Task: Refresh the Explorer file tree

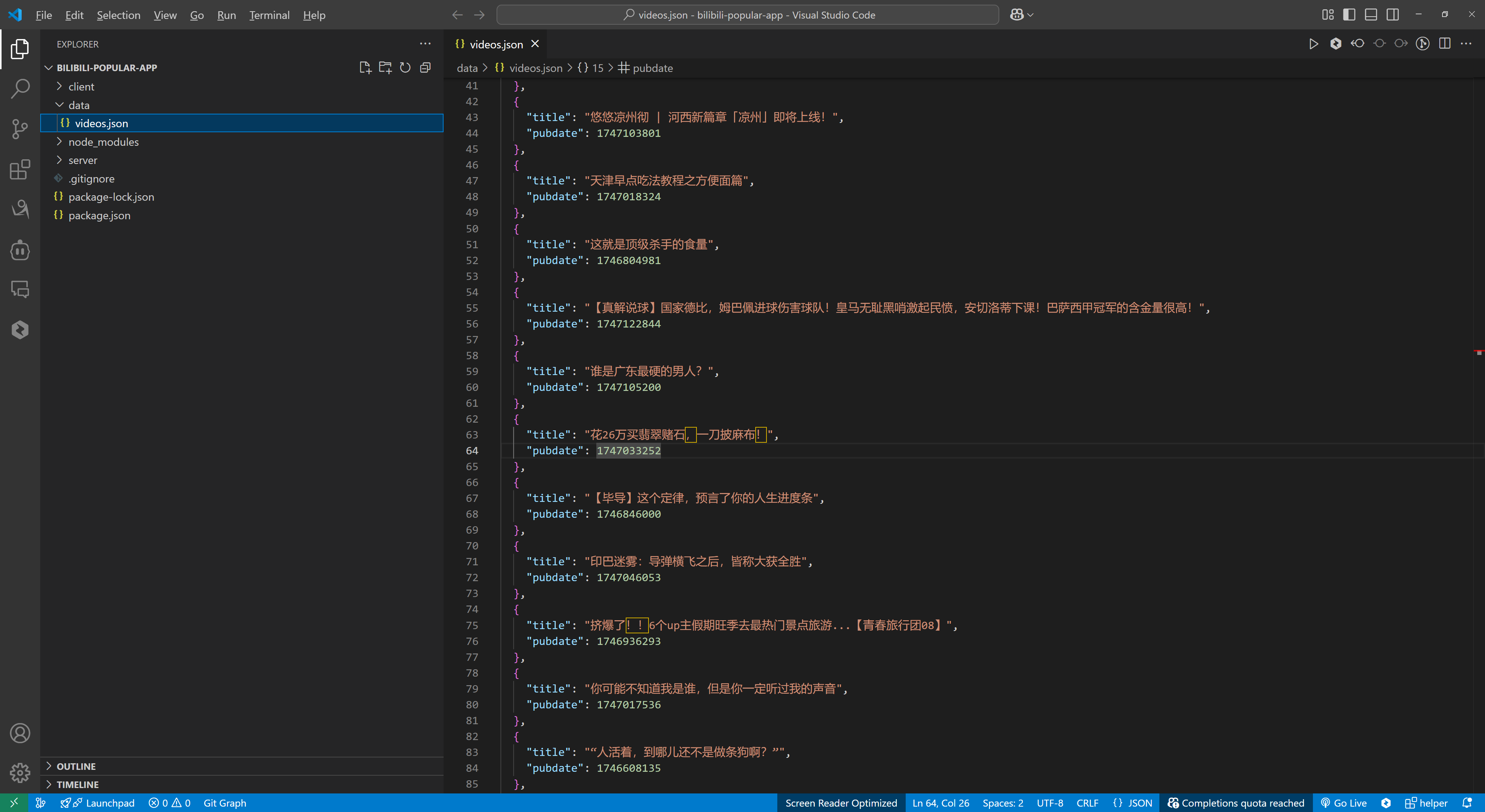Action: coord(405,67)
